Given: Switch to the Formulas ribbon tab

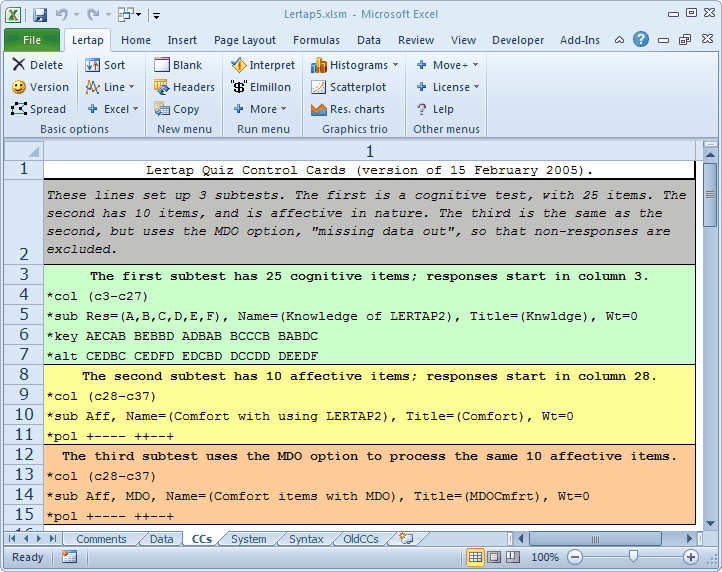Looking at the screenshot, I should [x=316, y=40].
